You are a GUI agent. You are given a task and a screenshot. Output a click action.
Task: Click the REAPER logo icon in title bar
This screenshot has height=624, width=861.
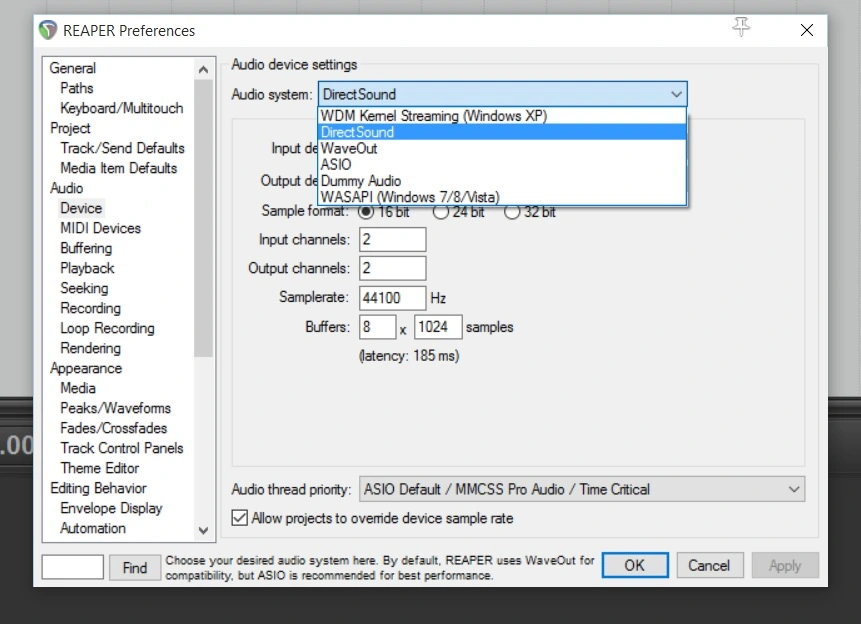(48, 30)
